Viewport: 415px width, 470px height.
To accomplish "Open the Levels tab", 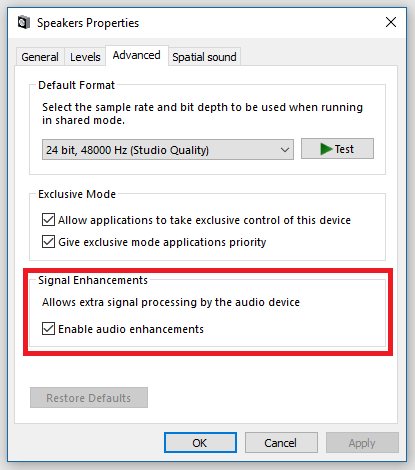I will pos(85,57).
